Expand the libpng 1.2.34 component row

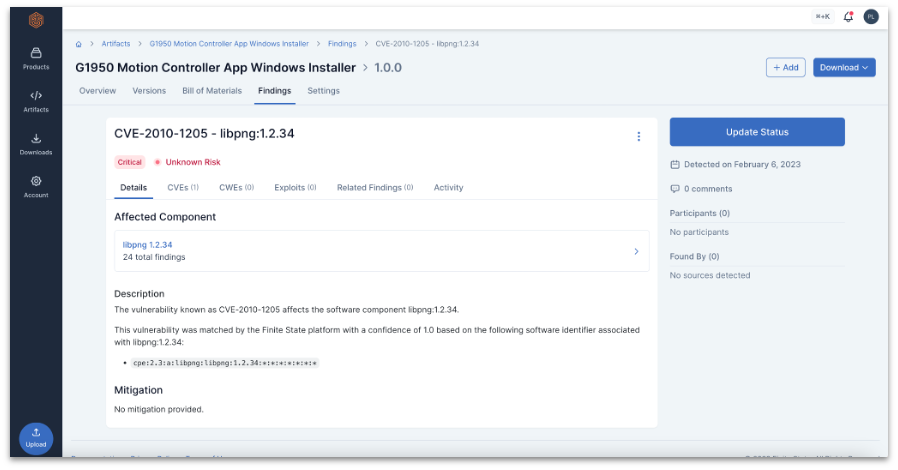pos(636,251)
